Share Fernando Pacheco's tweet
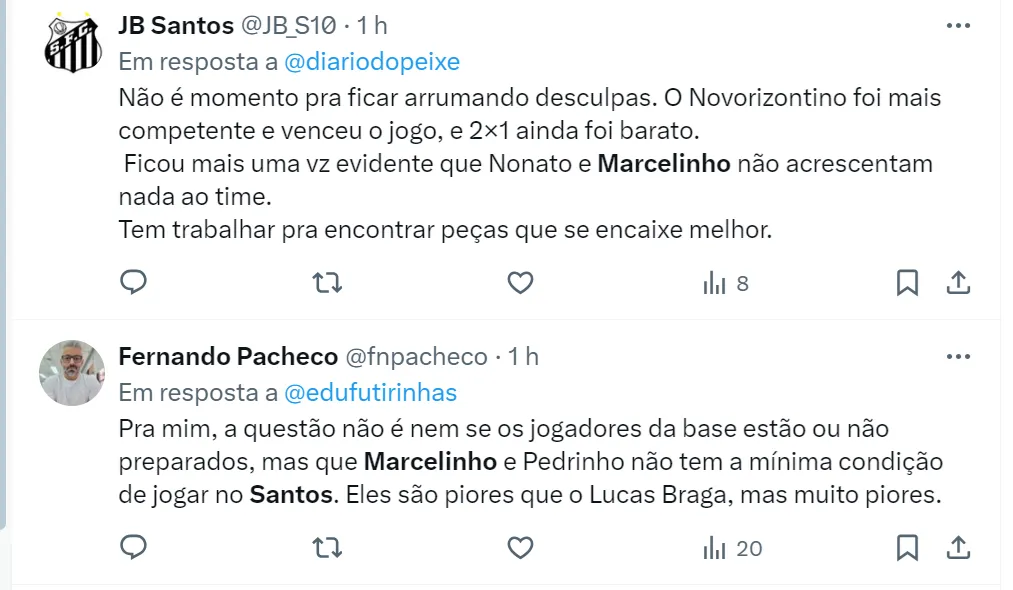The image size is (1013, 590). [x=958, y=547]
